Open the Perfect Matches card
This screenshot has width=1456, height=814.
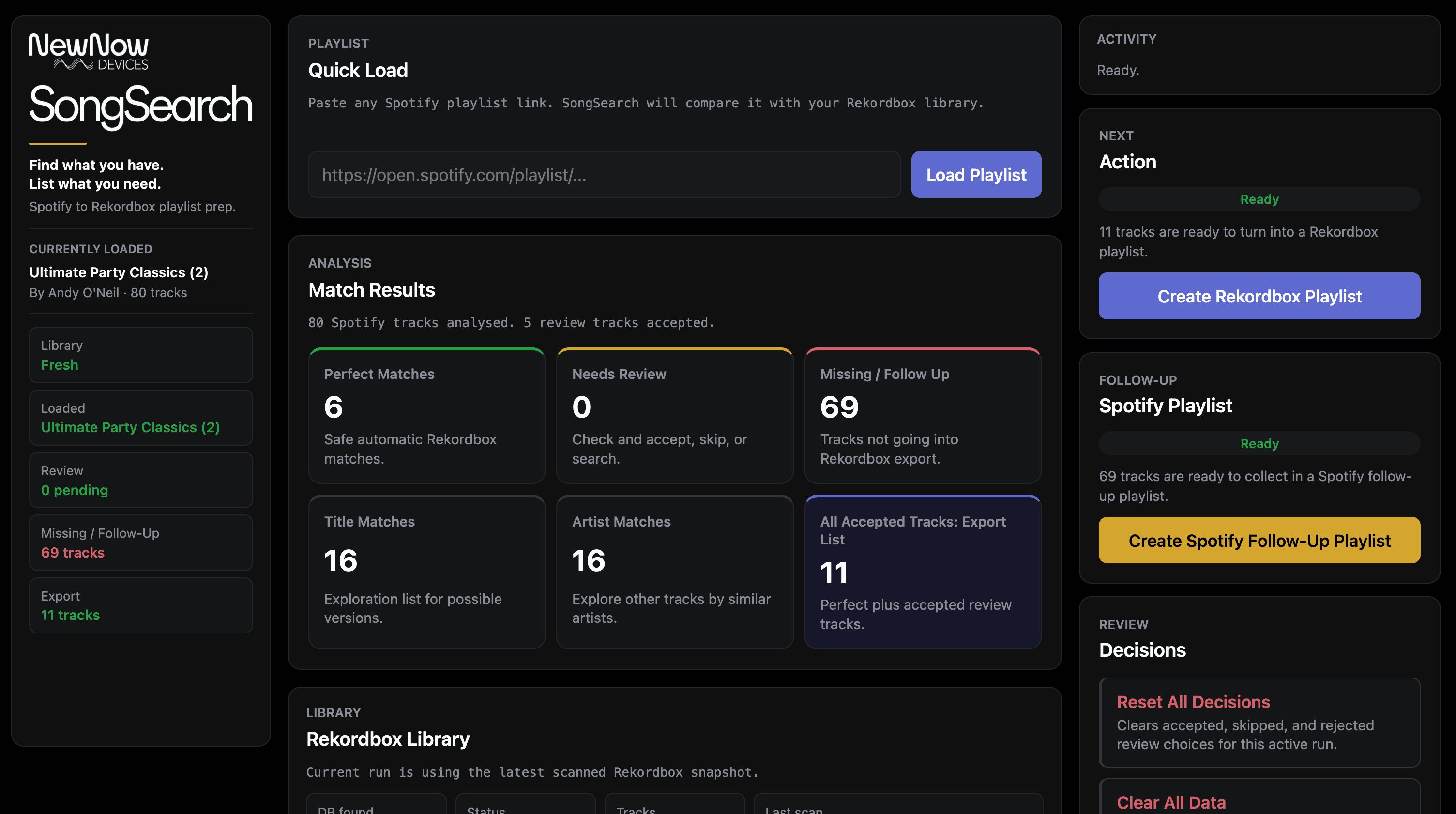coord(427,416)
